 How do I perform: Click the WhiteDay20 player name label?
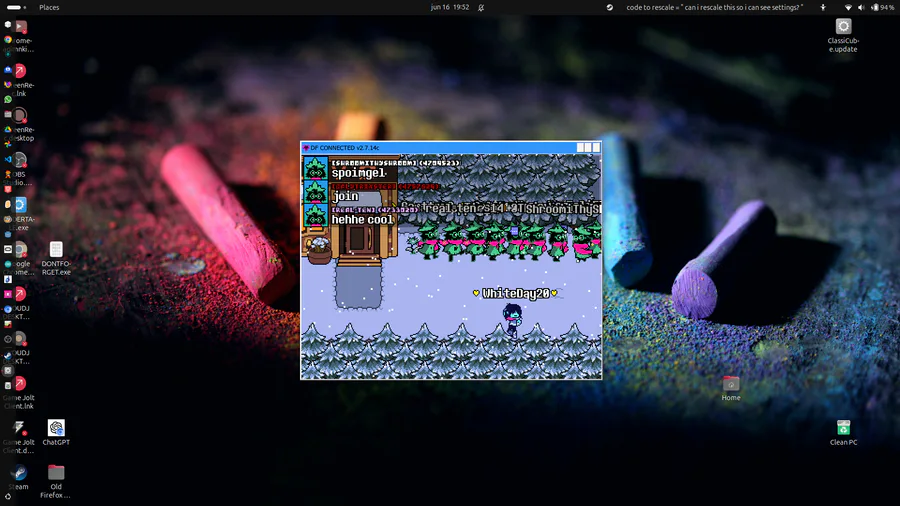(515, 293)
